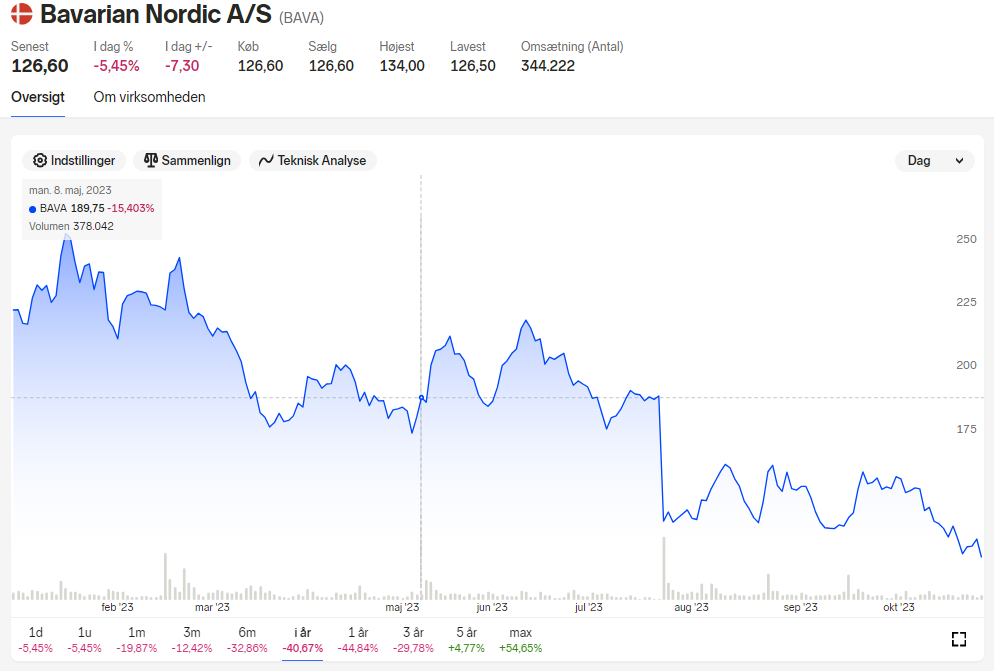Click the Højest value 134,00
This screenshot has width=994, height=671.
coord(402,66)
